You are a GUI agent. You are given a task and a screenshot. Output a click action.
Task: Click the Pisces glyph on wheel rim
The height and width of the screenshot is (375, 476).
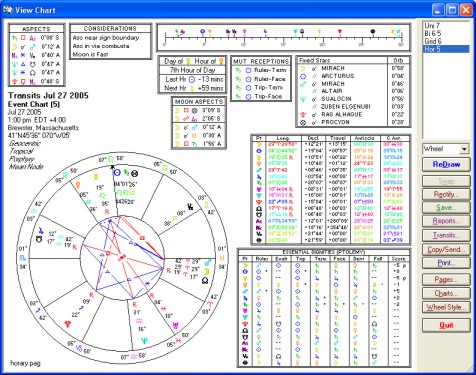coord(179,340)
